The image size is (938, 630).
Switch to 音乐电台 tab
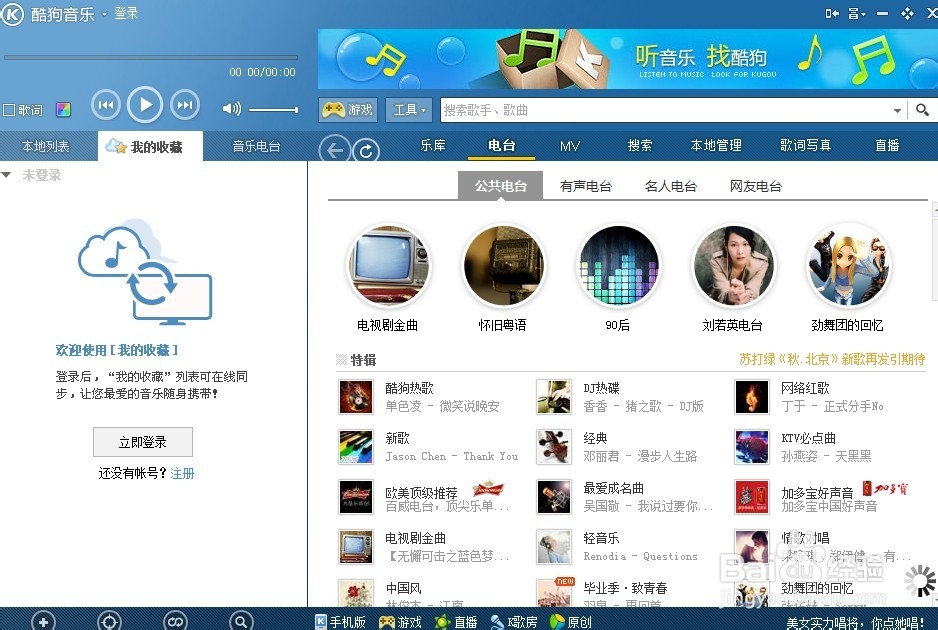click(256, 146)
